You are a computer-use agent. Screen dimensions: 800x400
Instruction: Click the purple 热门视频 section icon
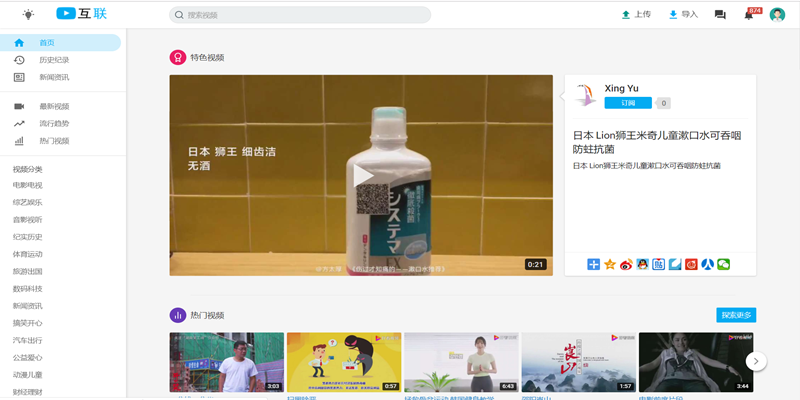click(178, 315)
